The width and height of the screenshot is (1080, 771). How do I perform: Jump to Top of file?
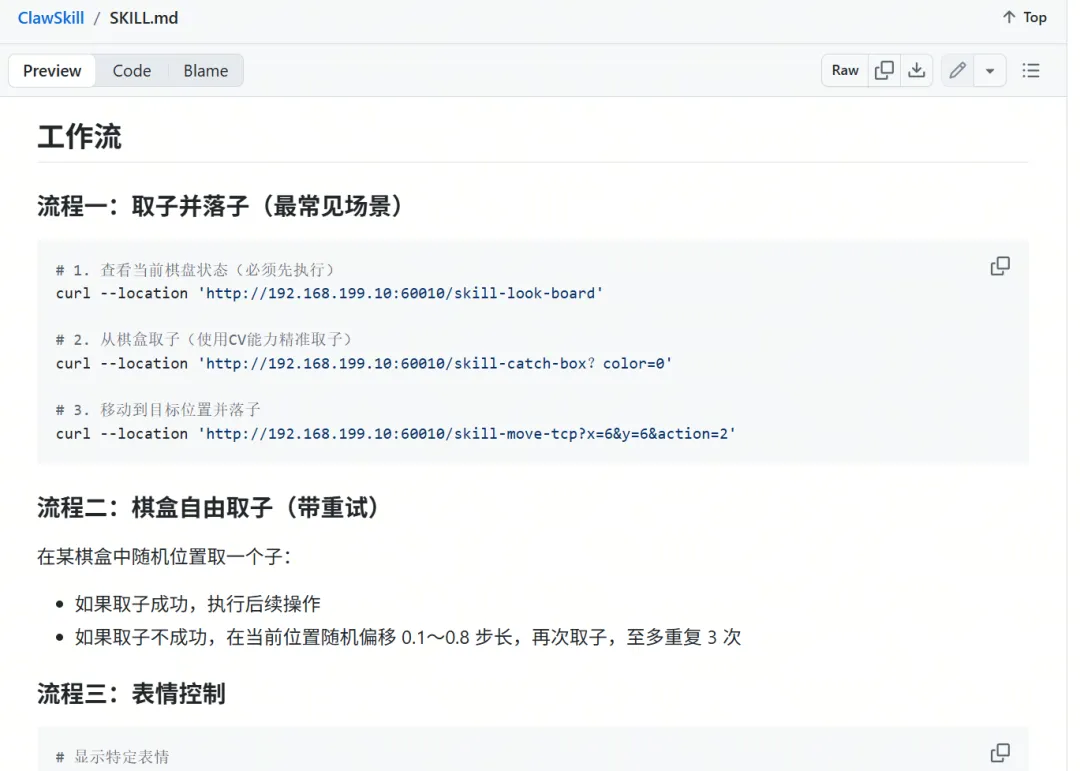coord(1024,18)
